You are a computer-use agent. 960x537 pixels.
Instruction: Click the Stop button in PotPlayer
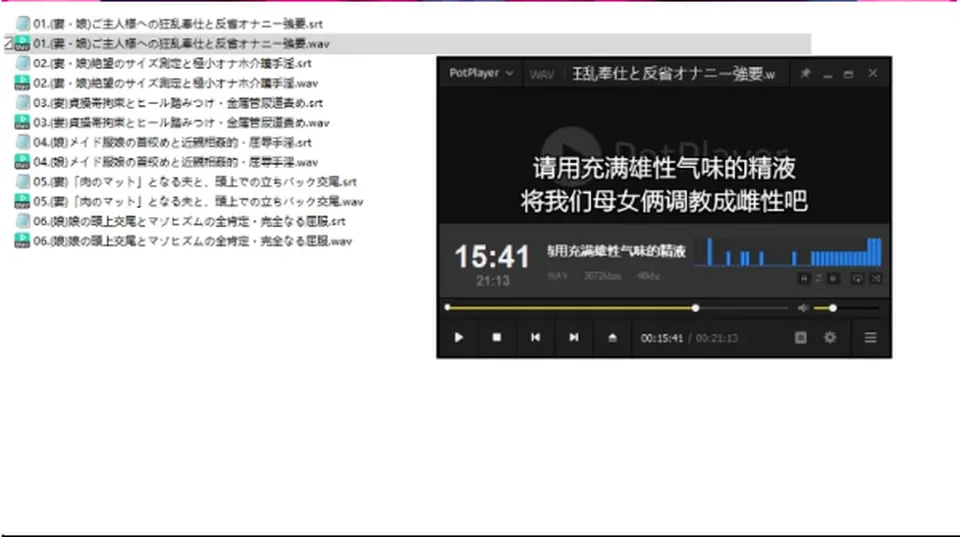[497, 337]
